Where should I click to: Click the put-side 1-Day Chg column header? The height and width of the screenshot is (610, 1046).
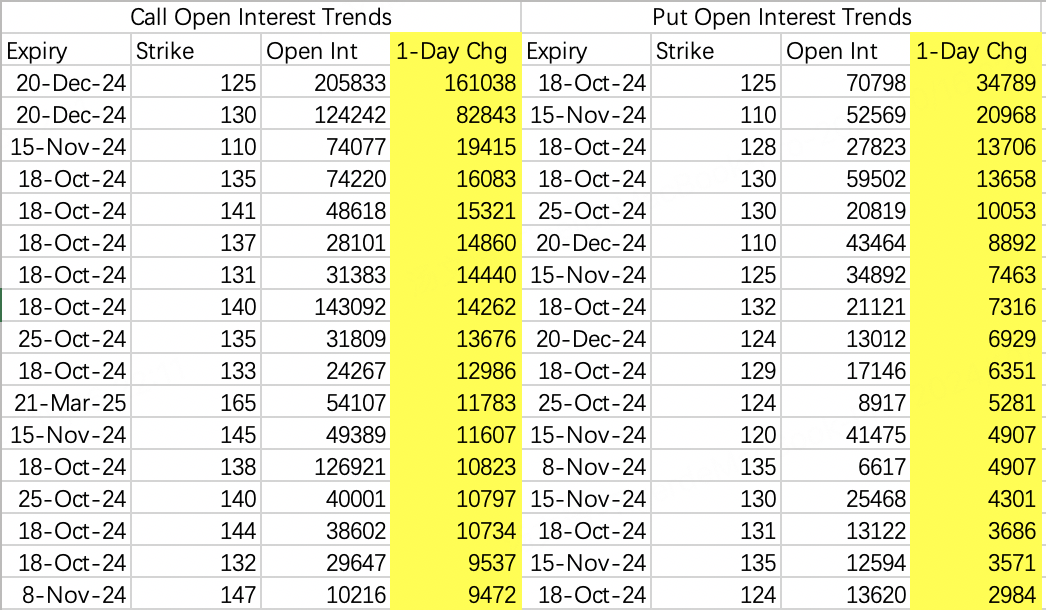click(x=975, y=50)
